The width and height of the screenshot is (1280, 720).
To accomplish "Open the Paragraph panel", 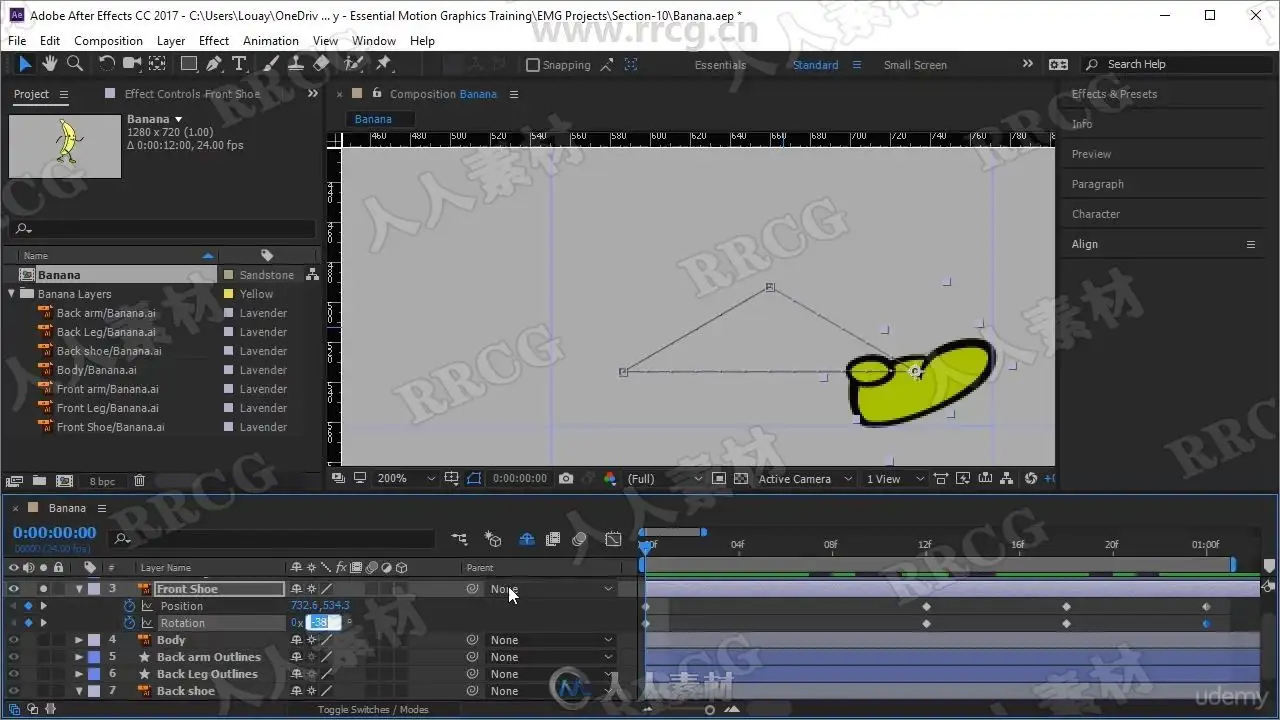I will (x=1098, y=184).
